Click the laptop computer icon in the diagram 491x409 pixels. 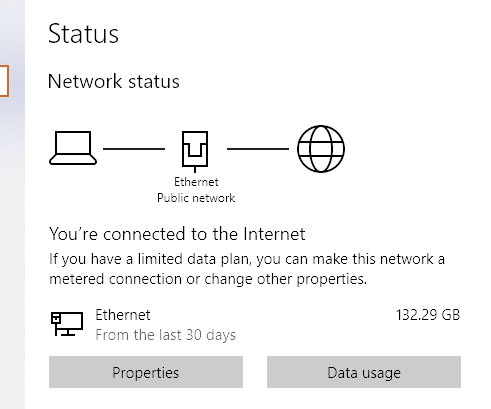(73, 148)
